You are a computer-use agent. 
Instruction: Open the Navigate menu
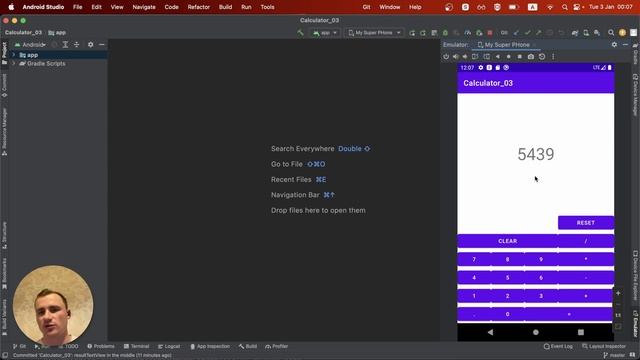(x=144, y=7)
